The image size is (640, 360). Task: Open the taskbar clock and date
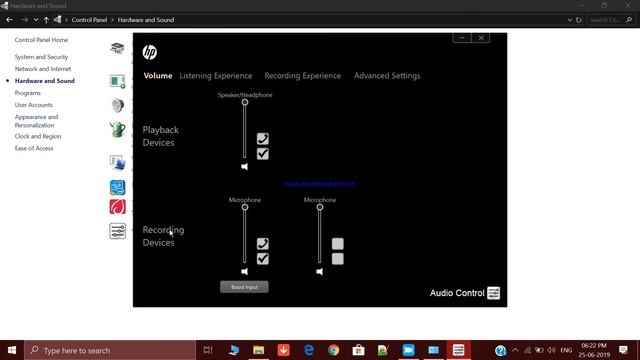pyautogui.click(x=594, y=350)
